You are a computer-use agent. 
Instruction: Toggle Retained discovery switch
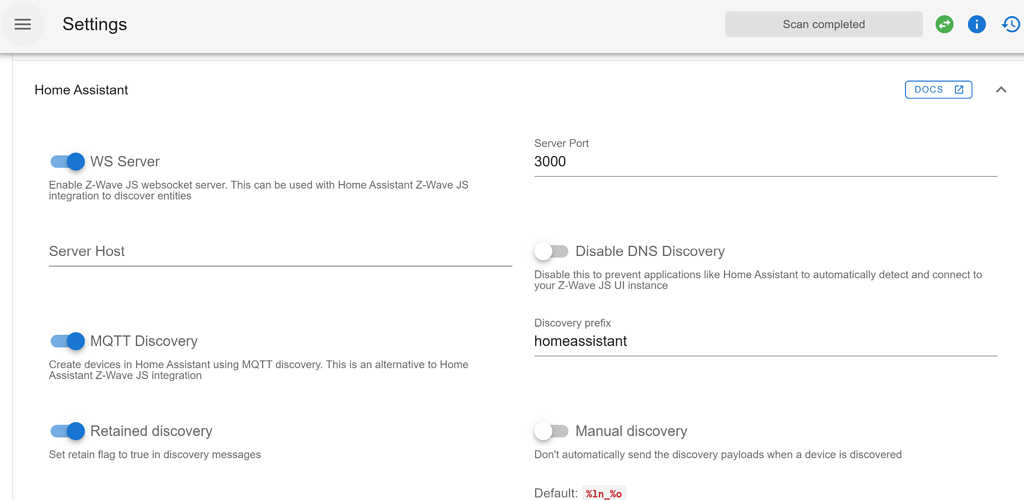coord(68,432)
